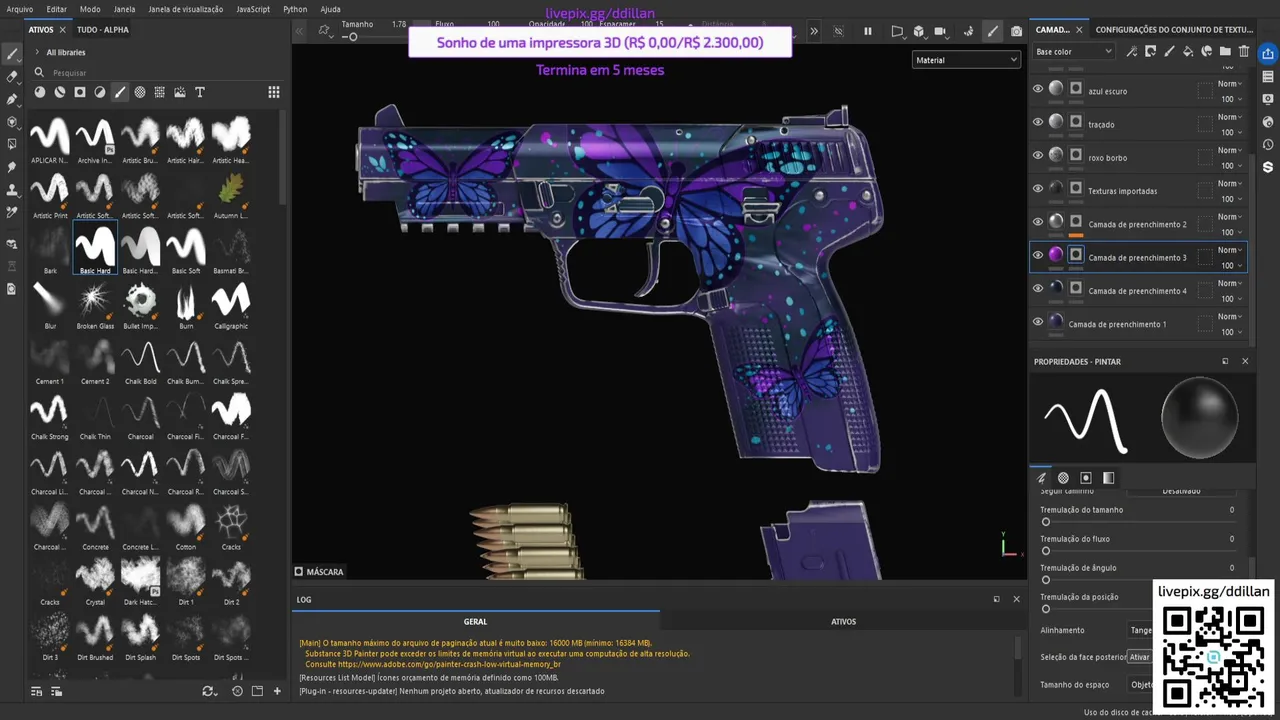
Task: Open blend mode dropdown for roxo borbo
Action: (1230, 150)
